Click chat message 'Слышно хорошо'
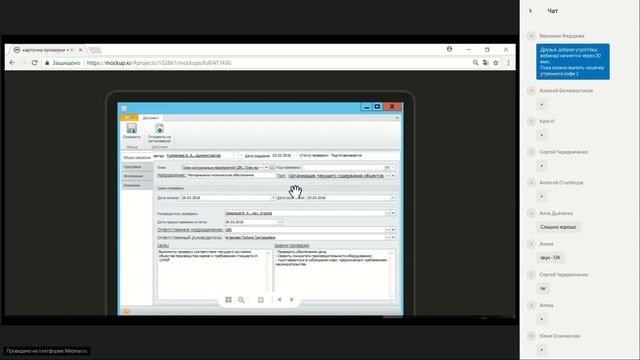The height and width of the screenshot is (360, 640). click(x=558, y=227)
